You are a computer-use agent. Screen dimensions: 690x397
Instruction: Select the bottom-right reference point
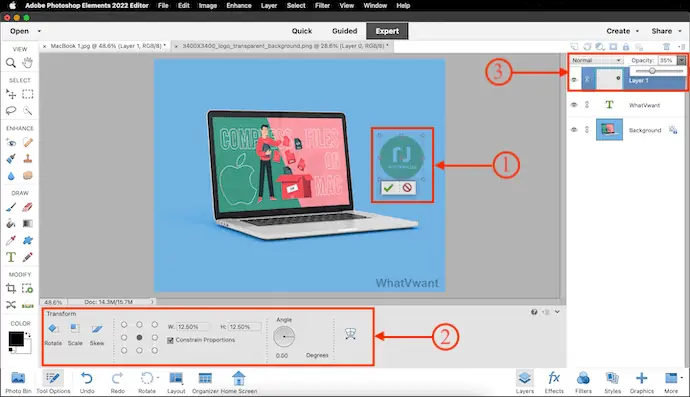[154, 351]
